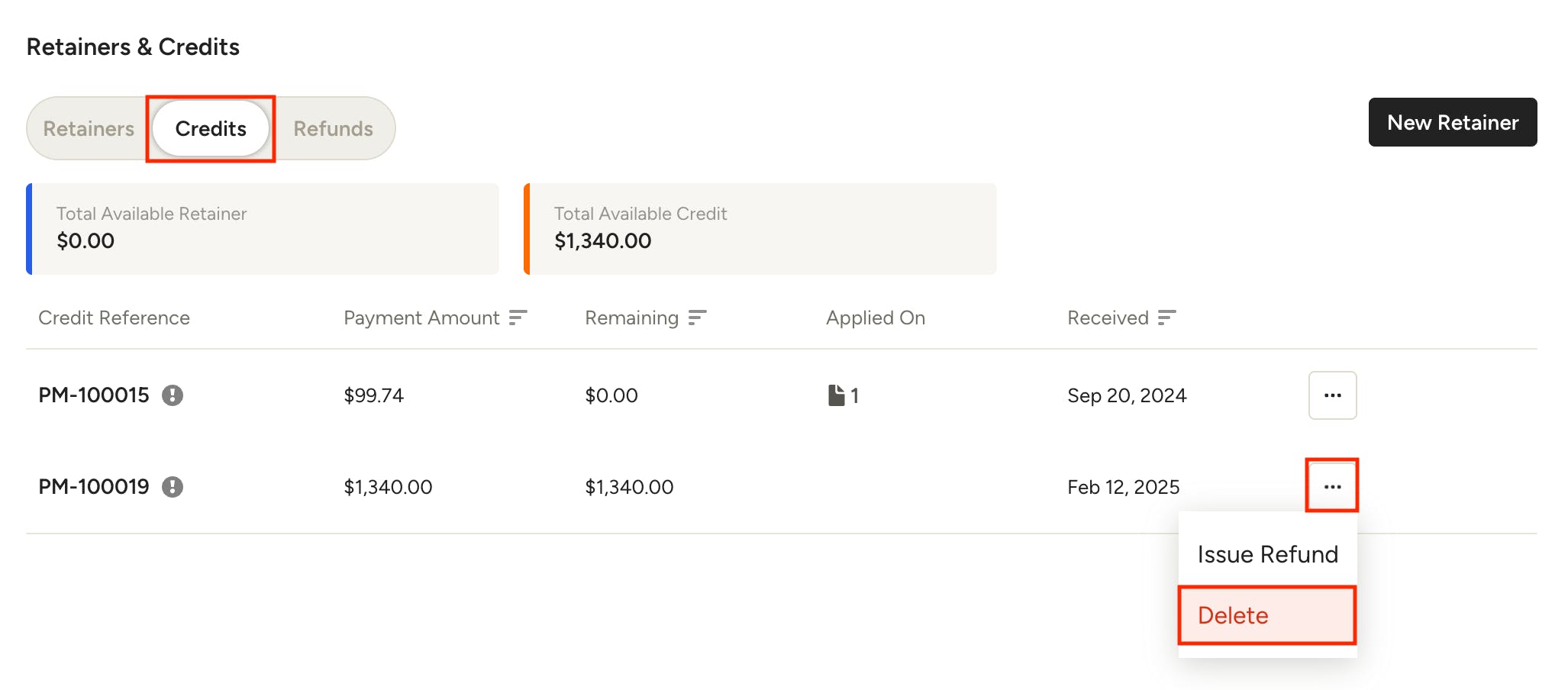
Task: Click the Credit Reference column header
Action: tap(115, 318)
